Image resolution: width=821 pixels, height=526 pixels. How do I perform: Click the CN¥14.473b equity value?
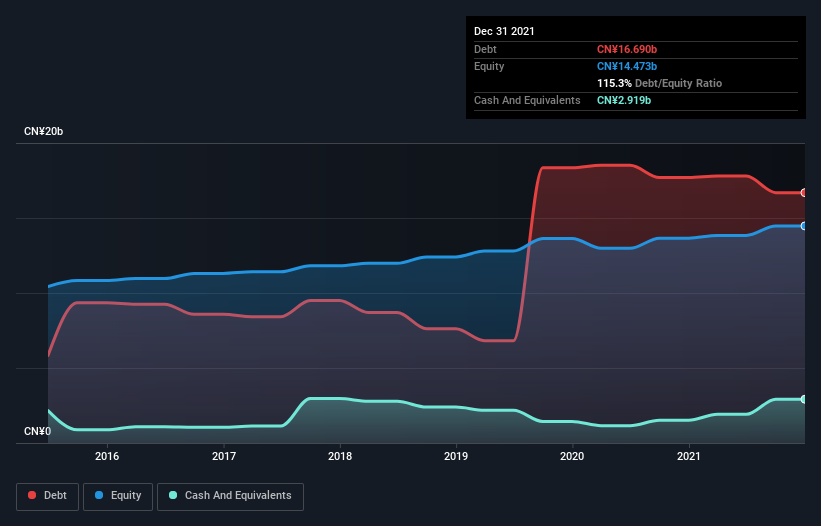627,66
